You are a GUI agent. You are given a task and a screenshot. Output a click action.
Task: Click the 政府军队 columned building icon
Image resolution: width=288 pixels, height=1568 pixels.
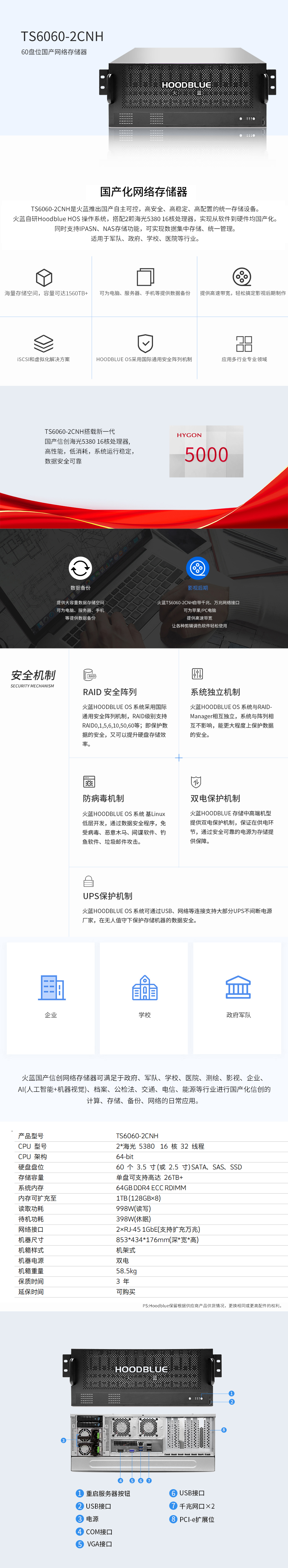tap(238, 987)
